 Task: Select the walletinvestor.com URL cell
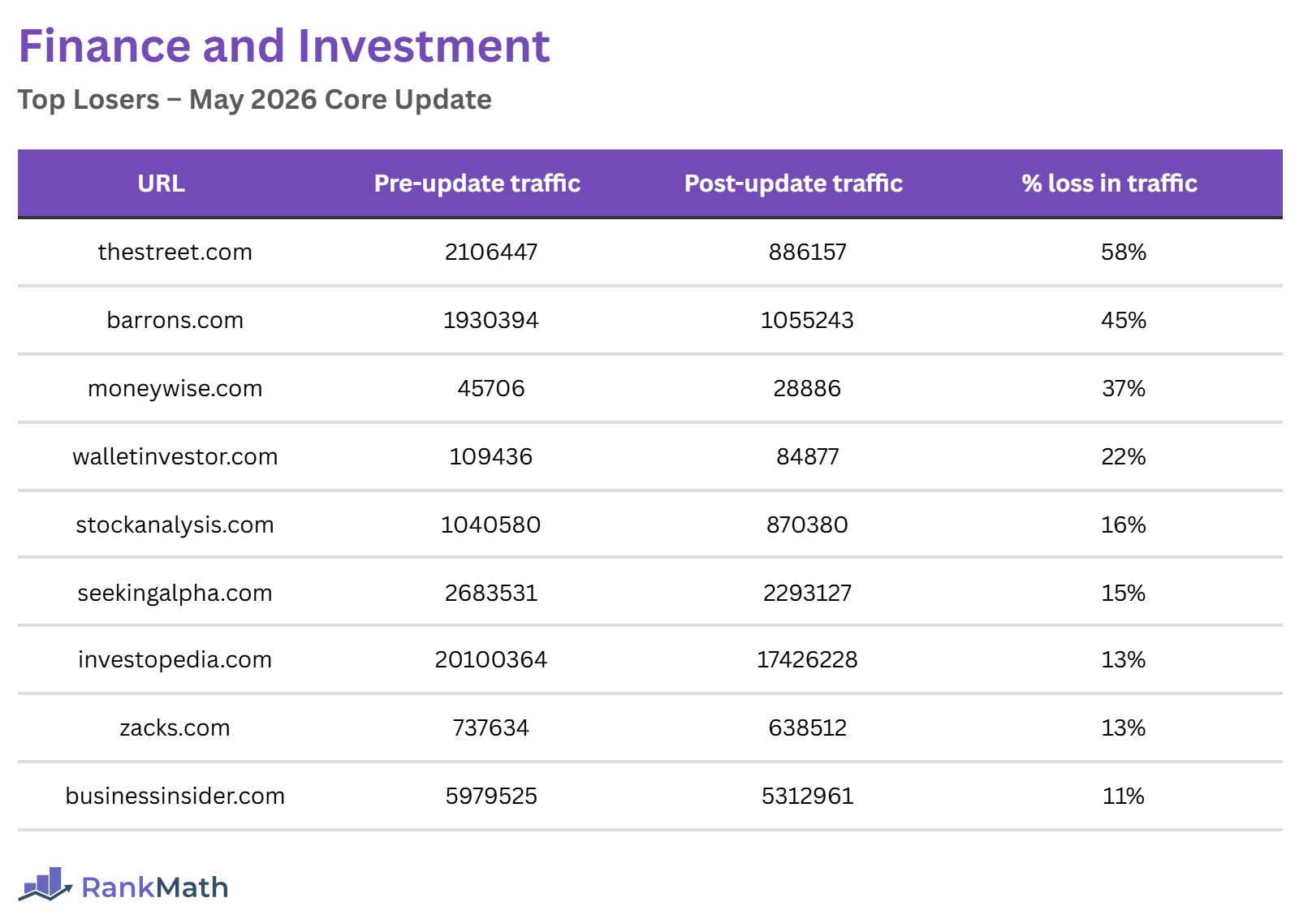pos(175,456)
